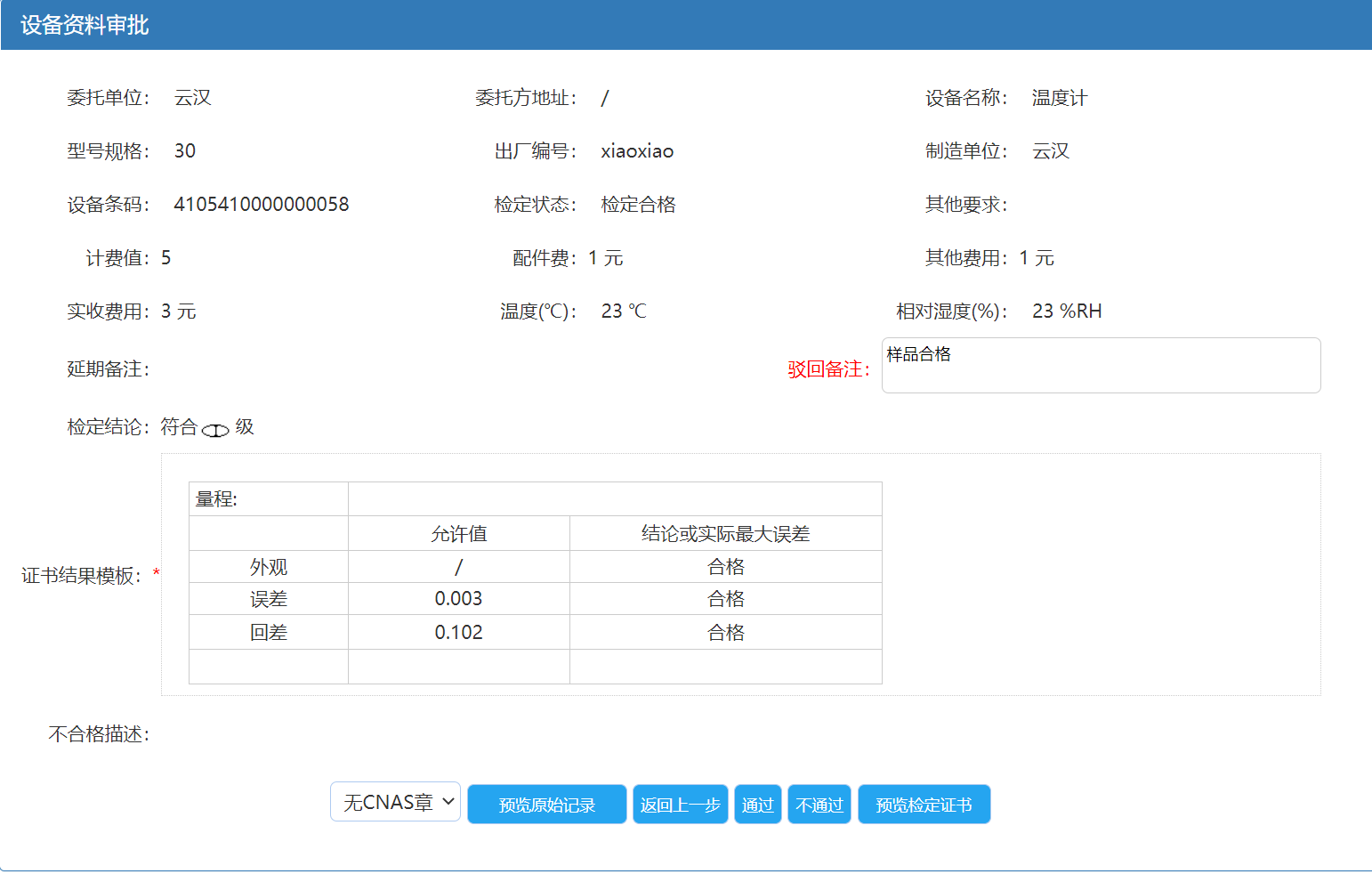Click the 合格 result in 误差 row
Screen dimensions: 1372x874
(725, 599)
